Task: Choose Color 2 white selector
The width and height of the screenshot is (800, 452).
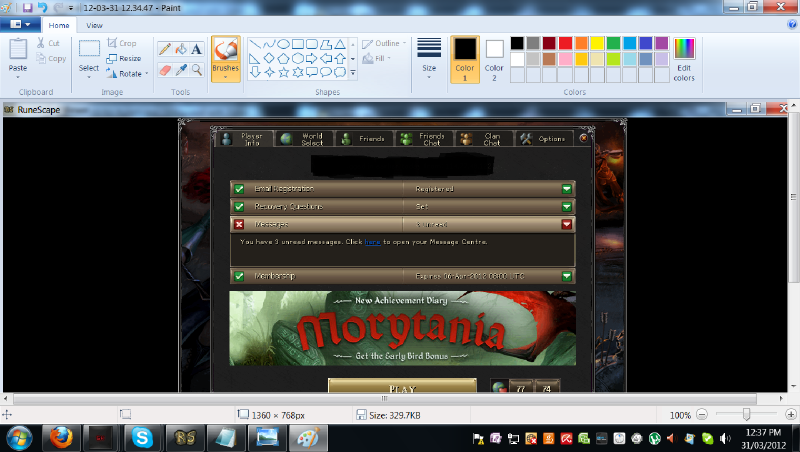Action: [494, 59]
